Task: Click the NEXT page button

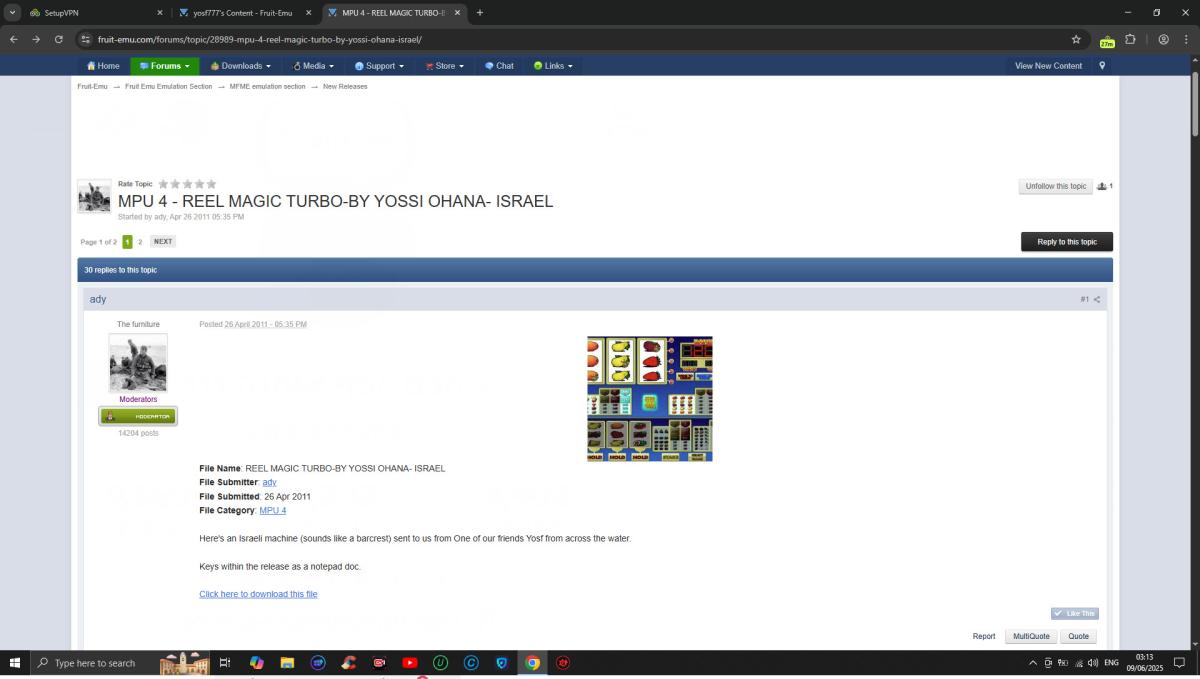Action: click(x=163, y=242)
